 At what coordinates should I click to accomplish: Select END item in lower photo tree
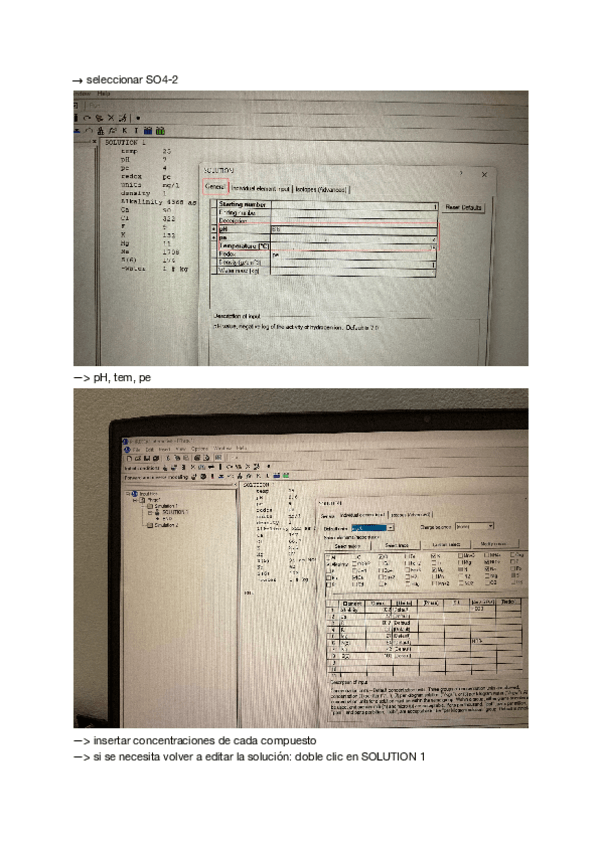[x=167, y=518]
